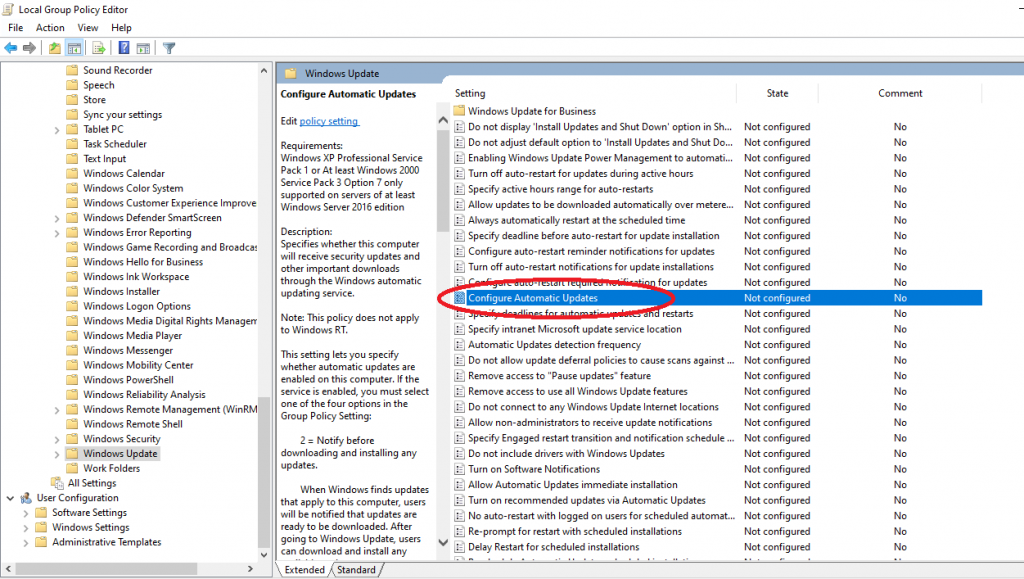Expand the Windows Remote Management node
1024x579 pixels.
tap(57, 409)
